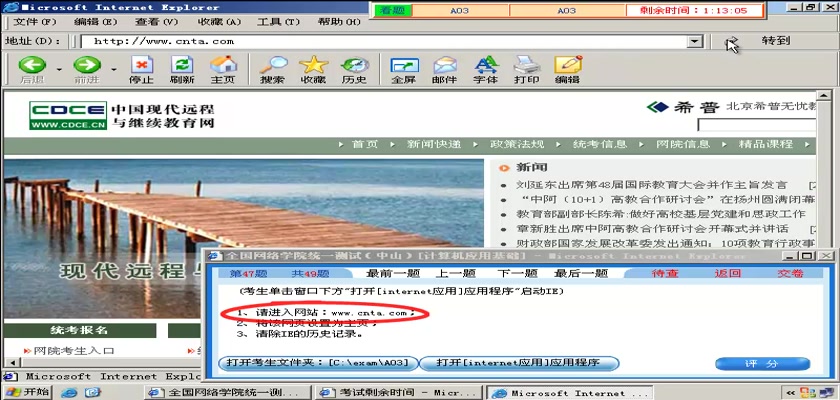Open news item 中阿(10+1)高教合作研讨会
Viewport: 840px width, 400px height.
(x=665, y=200)
